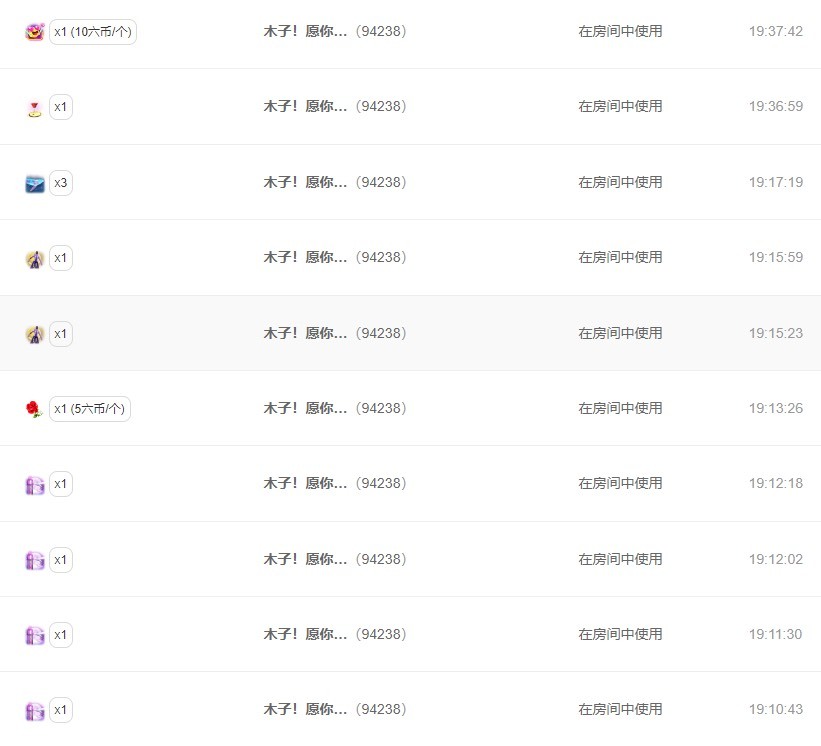This screenshot has height=746, width=821.
Task: Click the timestamp 19:37:42
Action: (x=775, y=31)
